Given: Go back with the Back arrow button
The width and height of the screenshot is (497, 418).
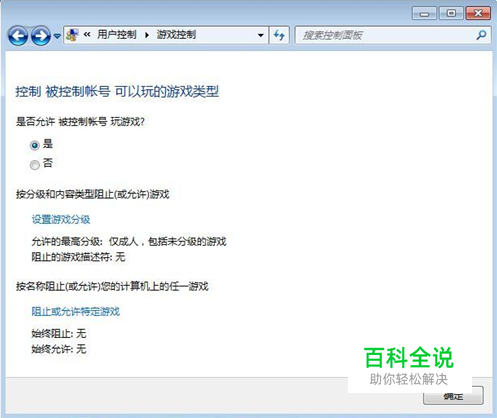Looking at the screenshot, I should pos(18,35).
